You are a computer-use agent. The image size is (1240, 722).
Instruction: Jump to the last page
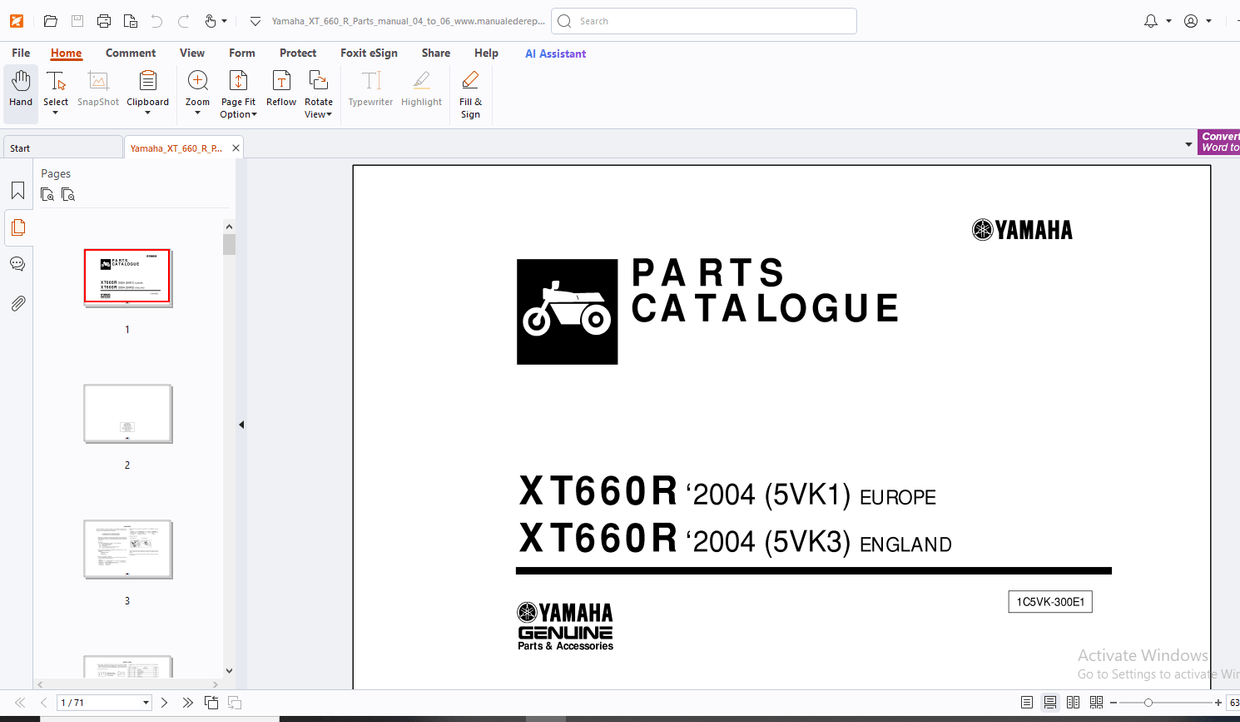coord(187,702)
